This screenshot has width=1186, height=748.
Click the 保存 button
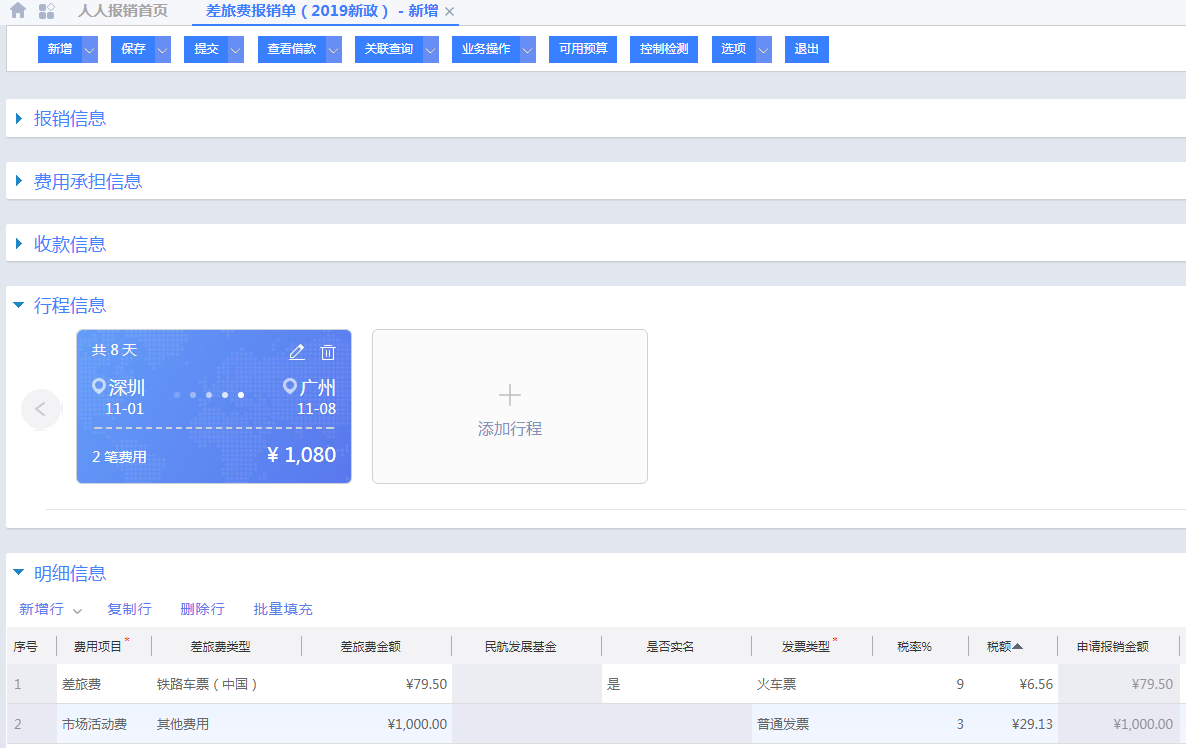[133, 49]
